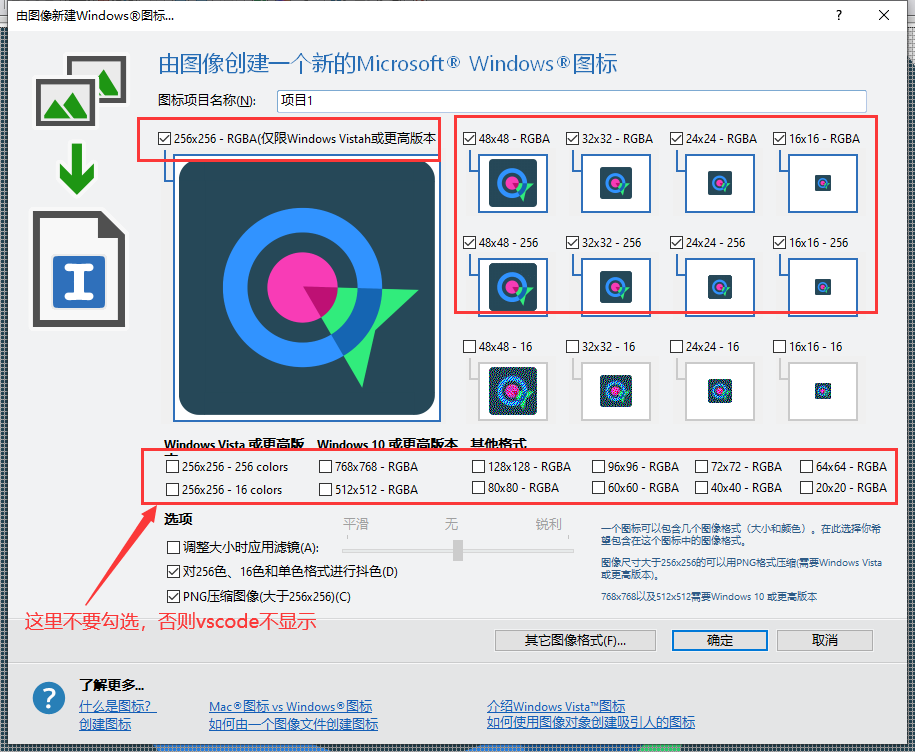Select the 32x32 RGBA icon preview
915x752 pixels.
click(x=616, y=183)
